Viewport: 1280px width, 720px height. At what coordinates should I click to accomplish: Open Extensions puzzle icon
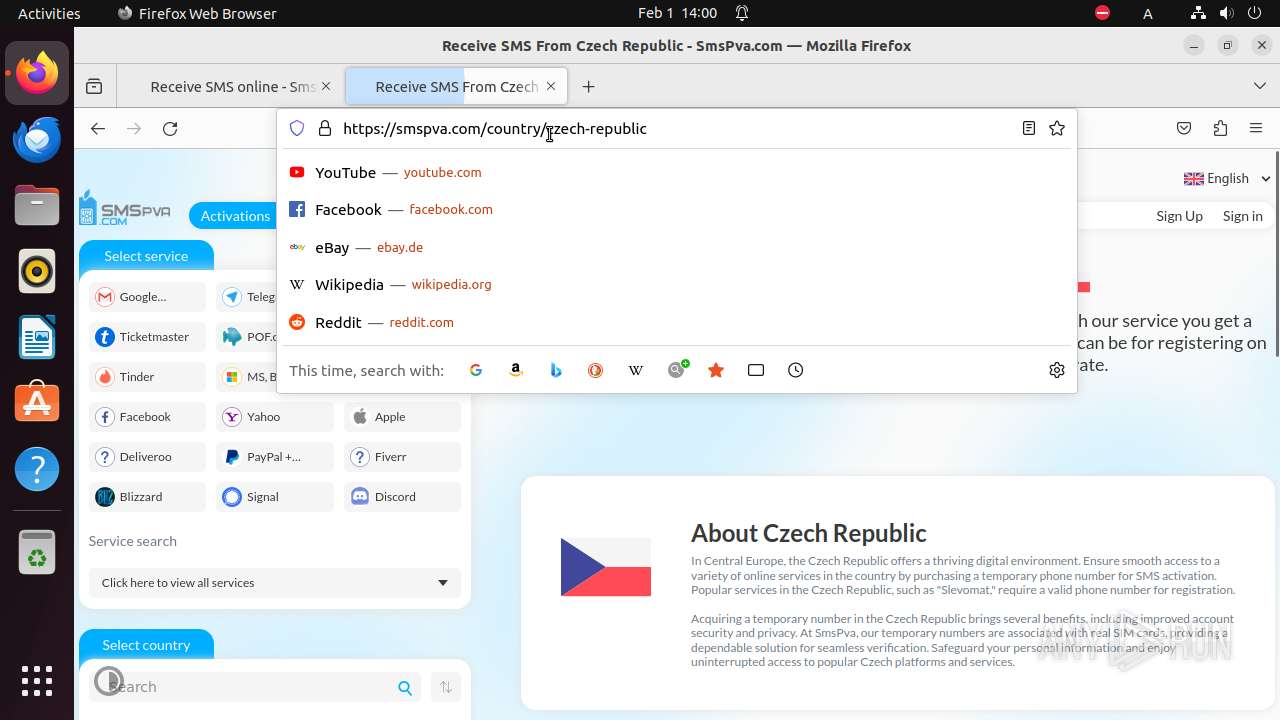pyautogui.click(x=1220, y=128)
